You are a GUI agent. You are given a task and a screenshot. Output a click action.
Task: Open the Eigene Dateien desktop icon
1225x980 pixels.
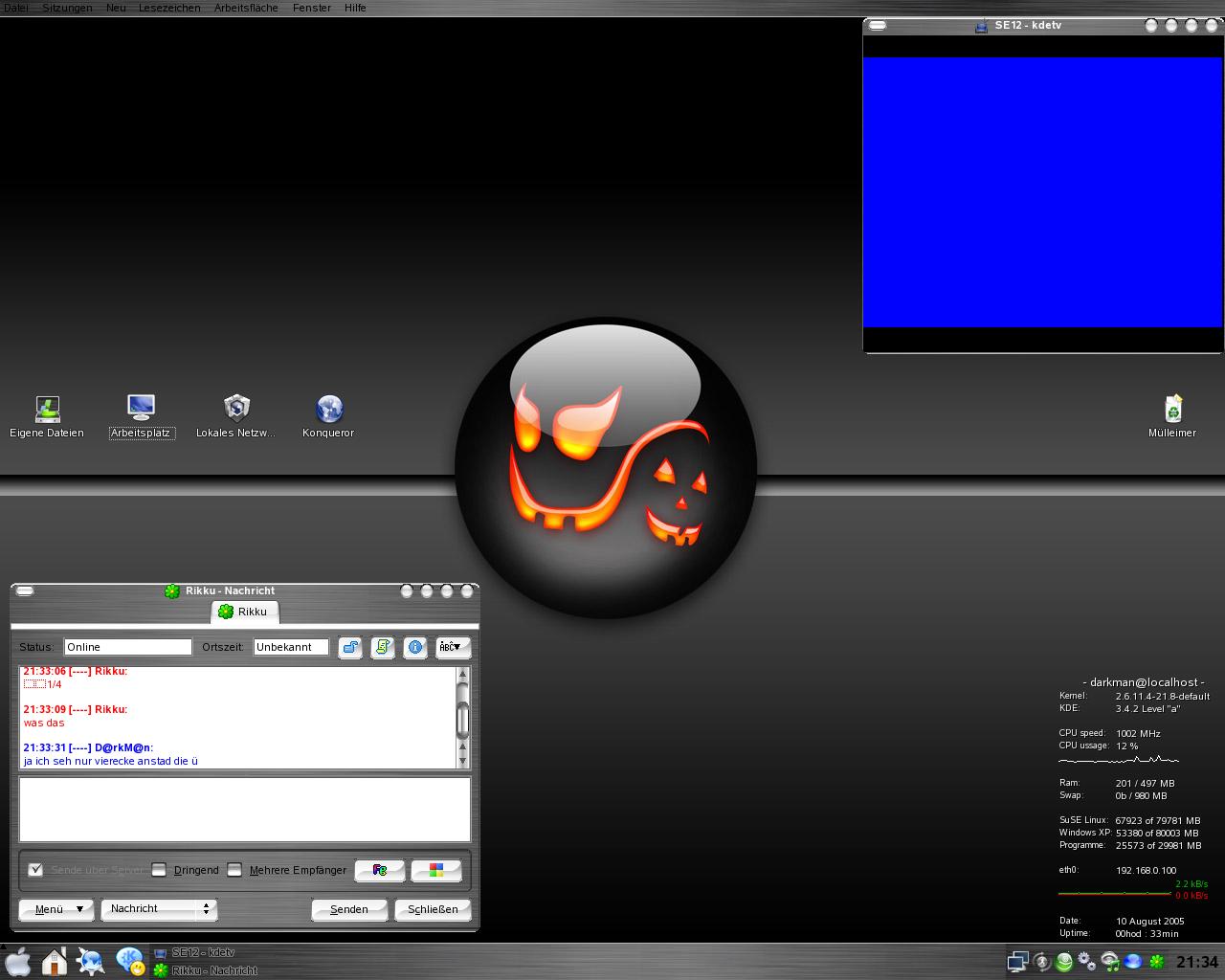pos(47,417)
